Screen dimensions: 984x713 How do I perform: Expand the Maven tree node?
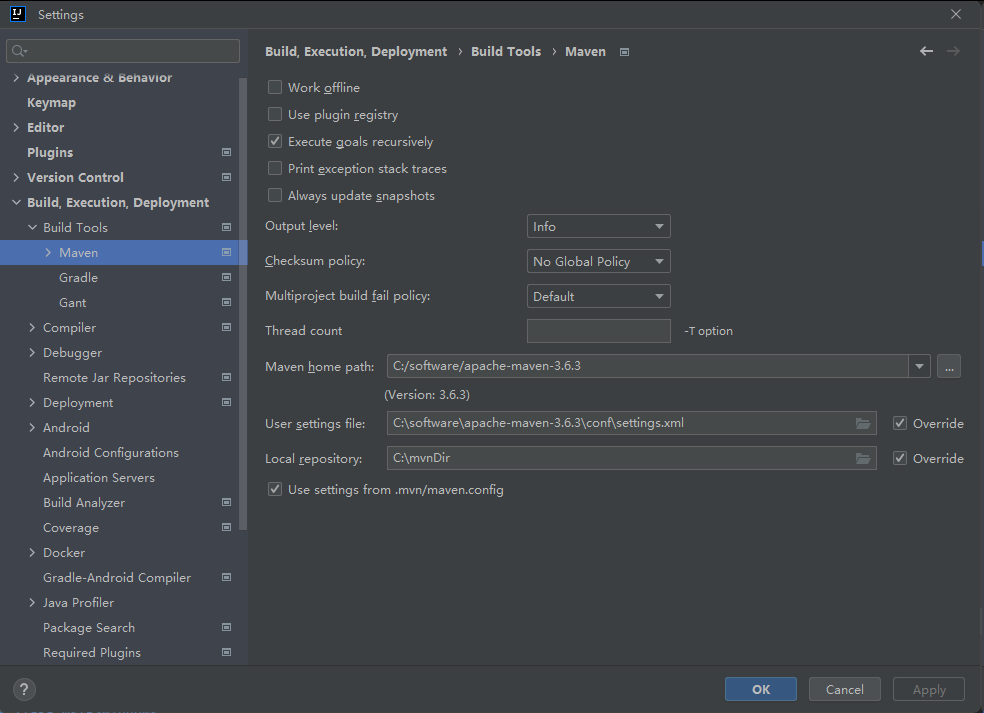coord(48,252)
